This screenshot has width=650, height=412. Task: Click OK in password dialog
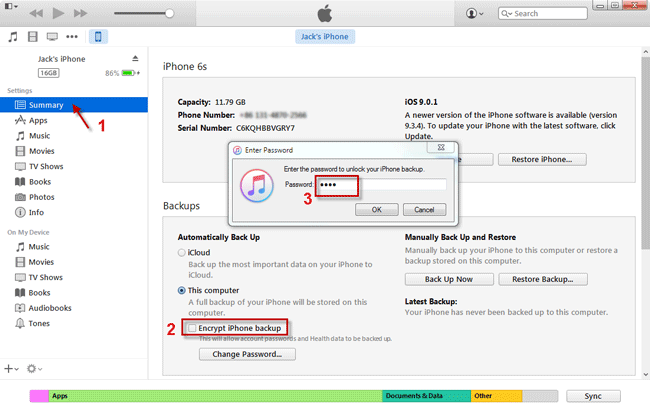coord(376,209)
